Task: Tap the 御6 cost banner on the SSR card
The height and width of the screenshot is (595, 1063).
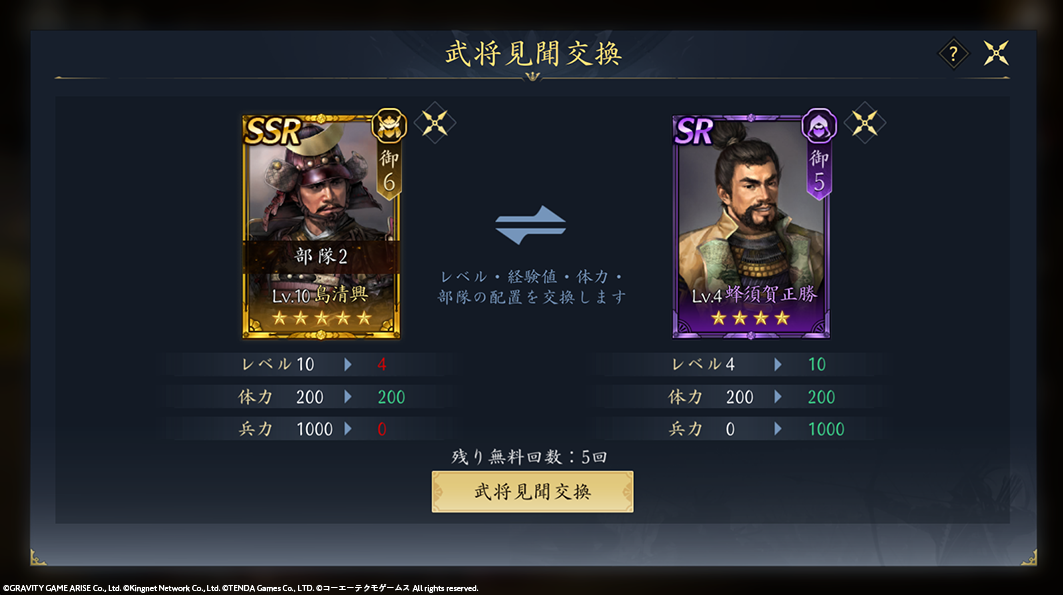Action: [x=388, y=173]
